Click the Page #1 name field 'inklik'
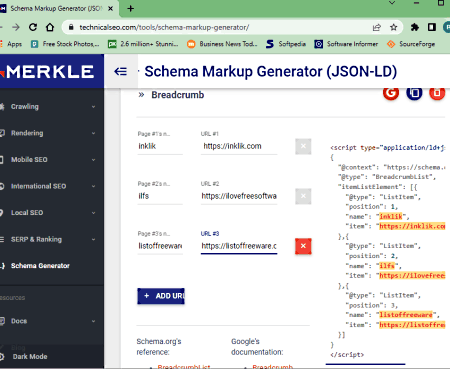Image resolution: width=450 pixels, height=369 pixels. [160, 146]
